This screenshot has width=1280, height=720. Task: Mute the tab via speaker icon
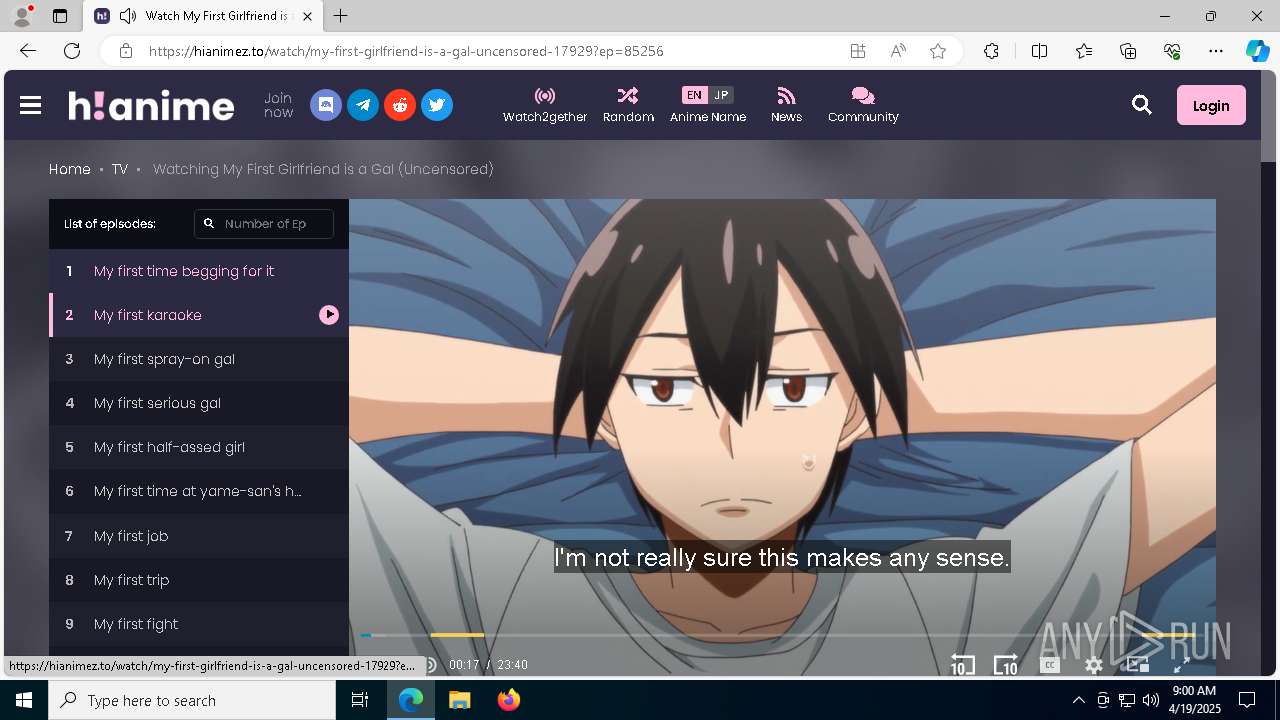pos(127,16)
